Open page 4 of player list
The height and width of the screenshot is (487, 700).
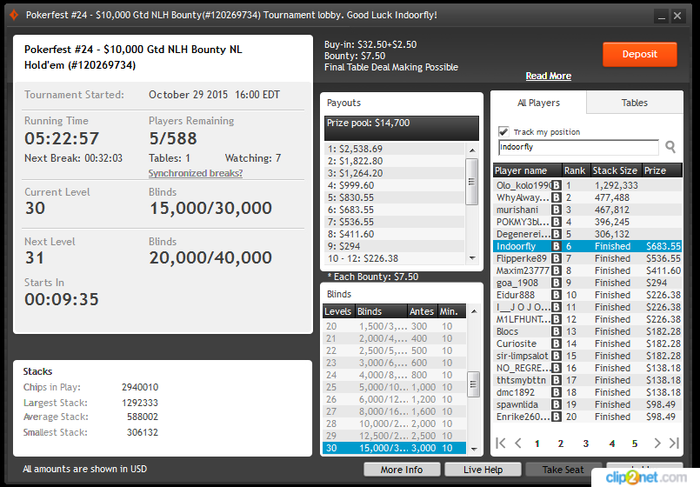612,443
